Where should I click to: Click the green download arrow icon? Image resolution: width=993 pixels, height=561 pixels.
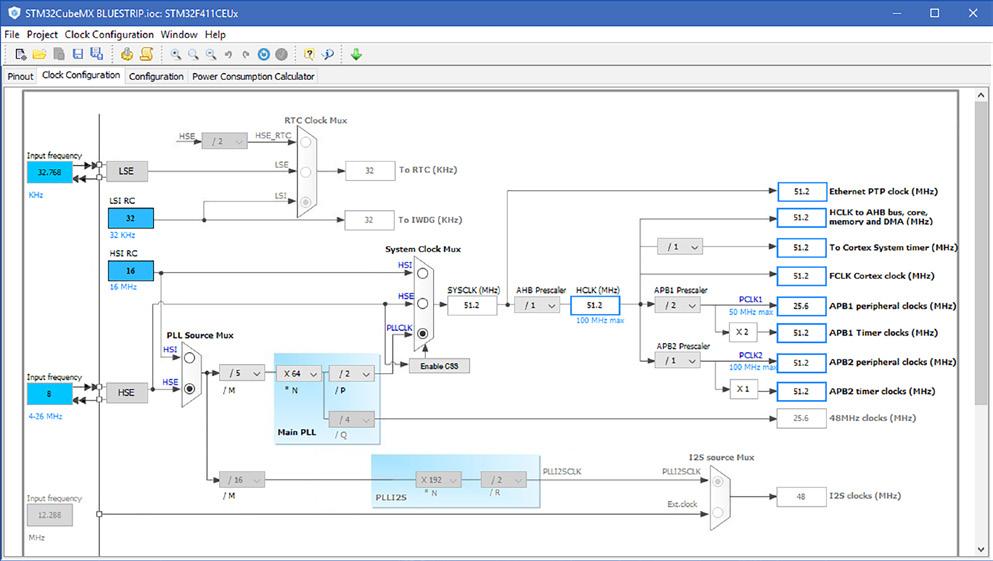tap(356, 54)
